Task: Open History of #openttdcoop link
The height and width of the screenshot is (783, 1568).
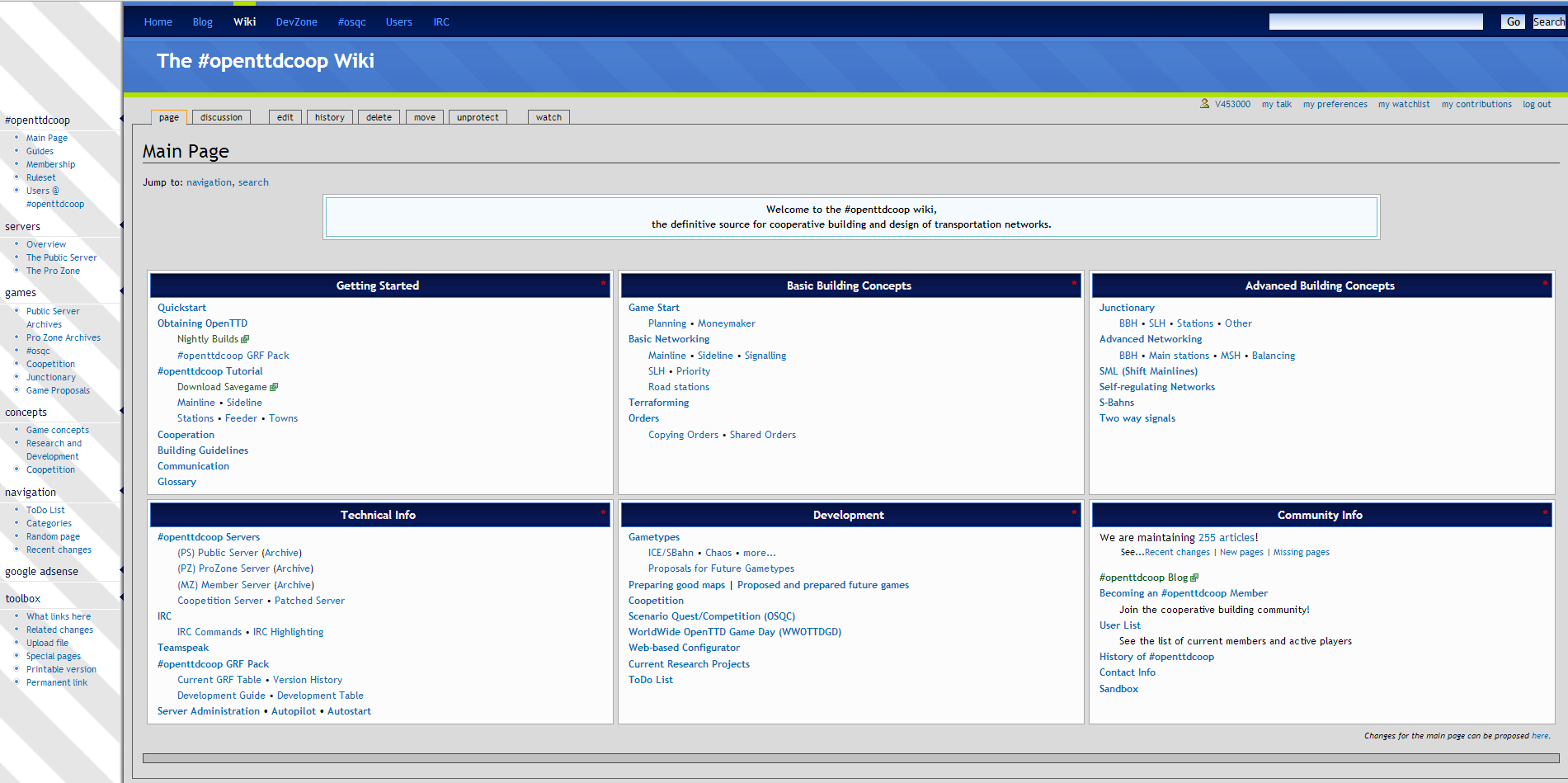Action: [1157, 657]
